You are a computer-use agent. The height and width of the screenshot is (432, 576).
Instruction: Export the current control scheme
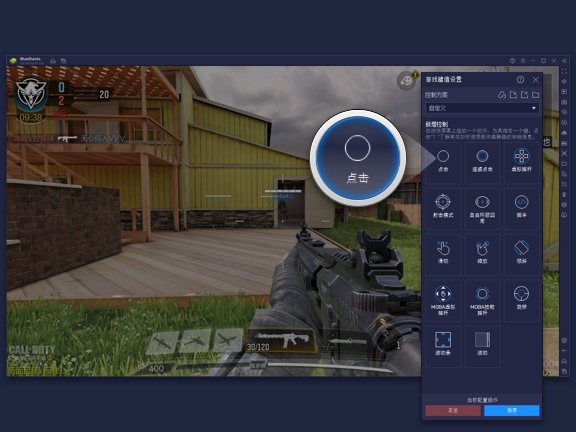pyautogui.click(x=525, y=95)
